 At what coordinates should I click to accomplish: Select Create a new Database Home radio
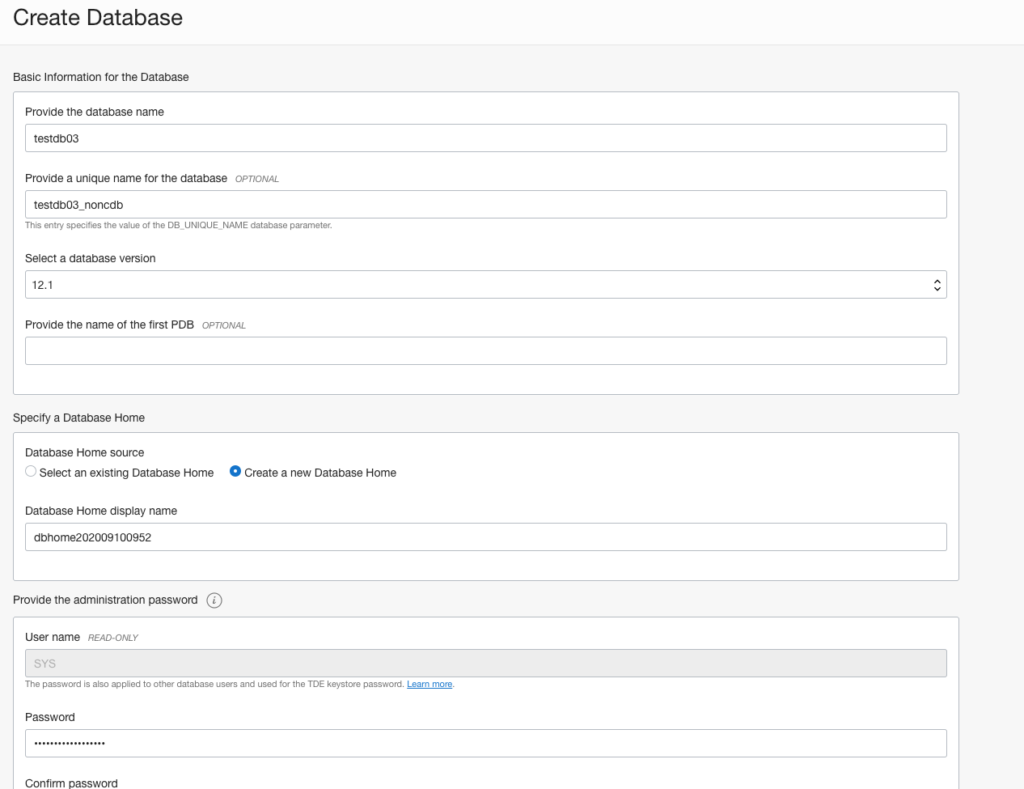coord(236,472)
